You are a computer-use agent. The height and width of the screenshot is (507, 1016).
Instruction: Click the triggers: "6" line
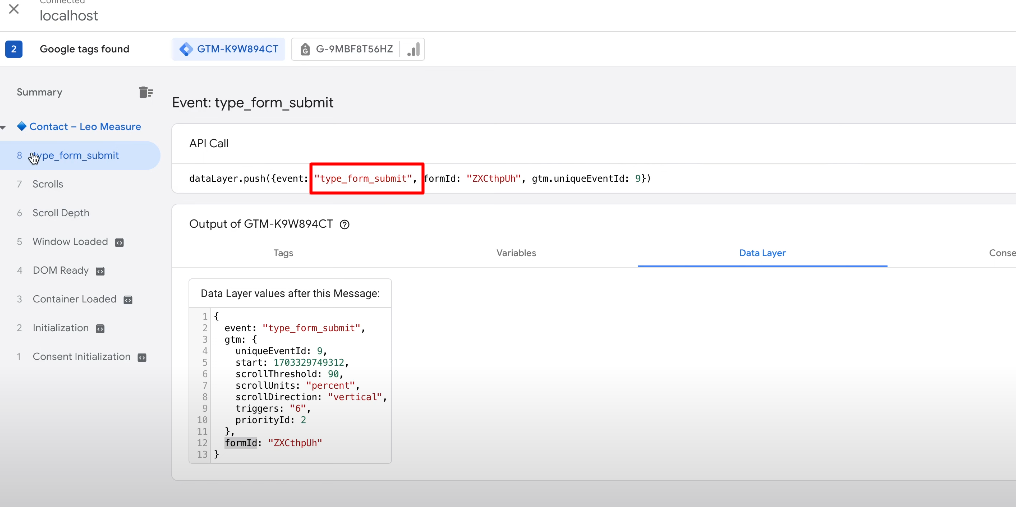point(273,408)
